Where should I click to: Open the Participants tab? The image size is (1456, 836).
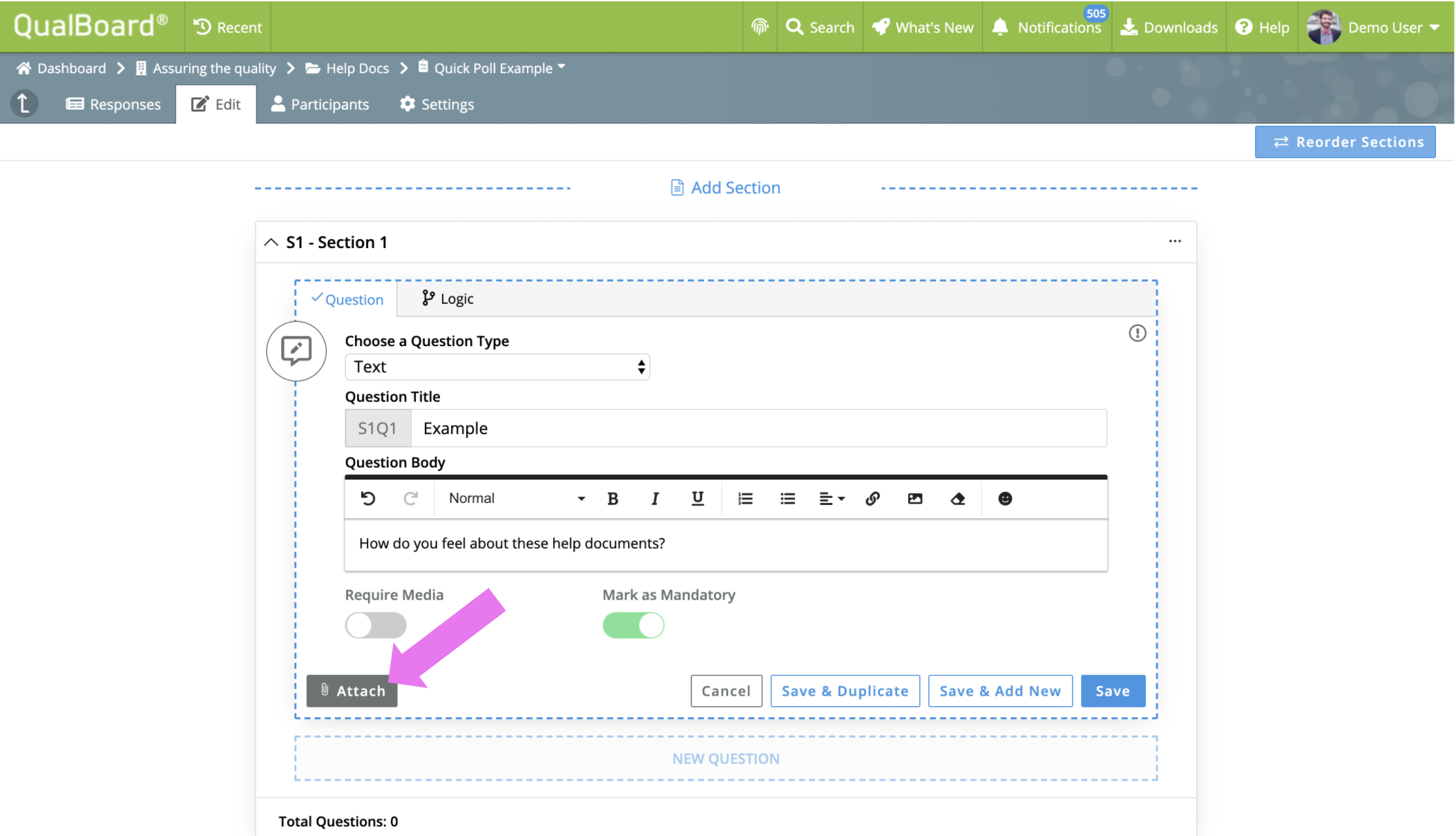[x=320, y=104]
